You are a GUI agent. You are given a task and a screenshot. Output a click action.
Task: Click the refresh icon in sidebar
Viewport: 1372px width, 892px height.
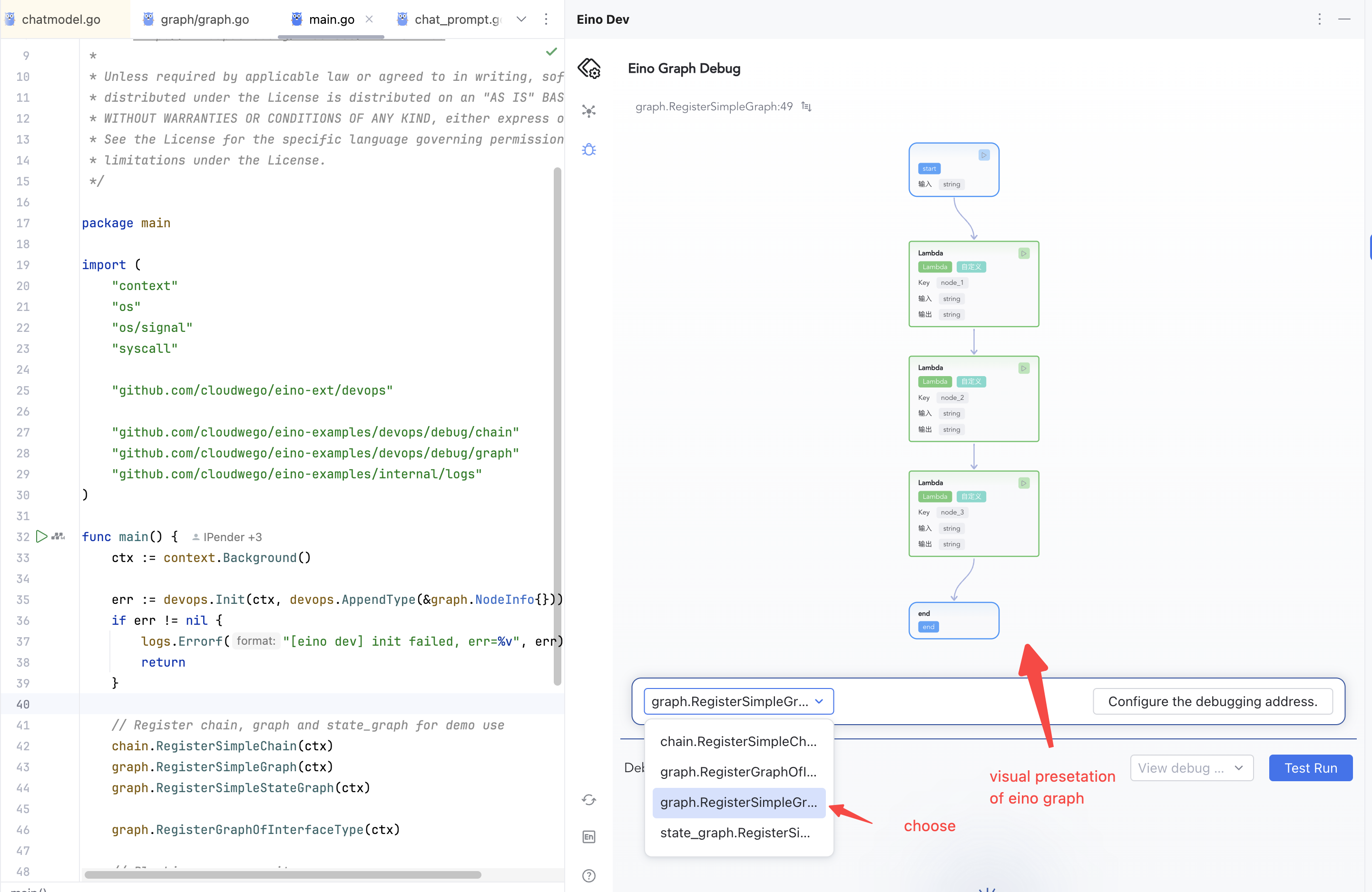pyautogui.click(x=588, y=800)
